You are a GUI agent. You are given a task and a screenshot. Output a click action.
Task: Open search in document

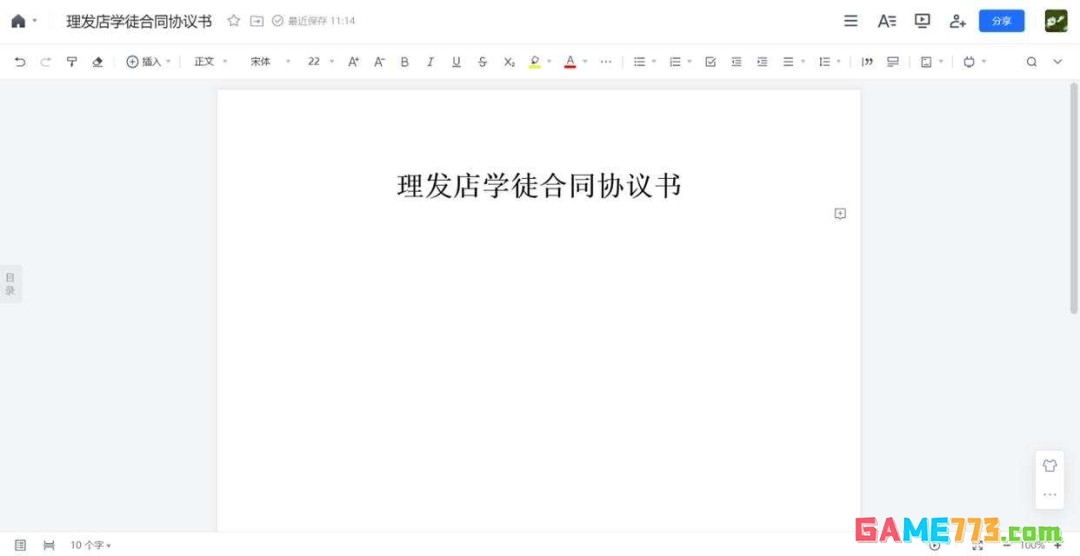[1031, 62]
